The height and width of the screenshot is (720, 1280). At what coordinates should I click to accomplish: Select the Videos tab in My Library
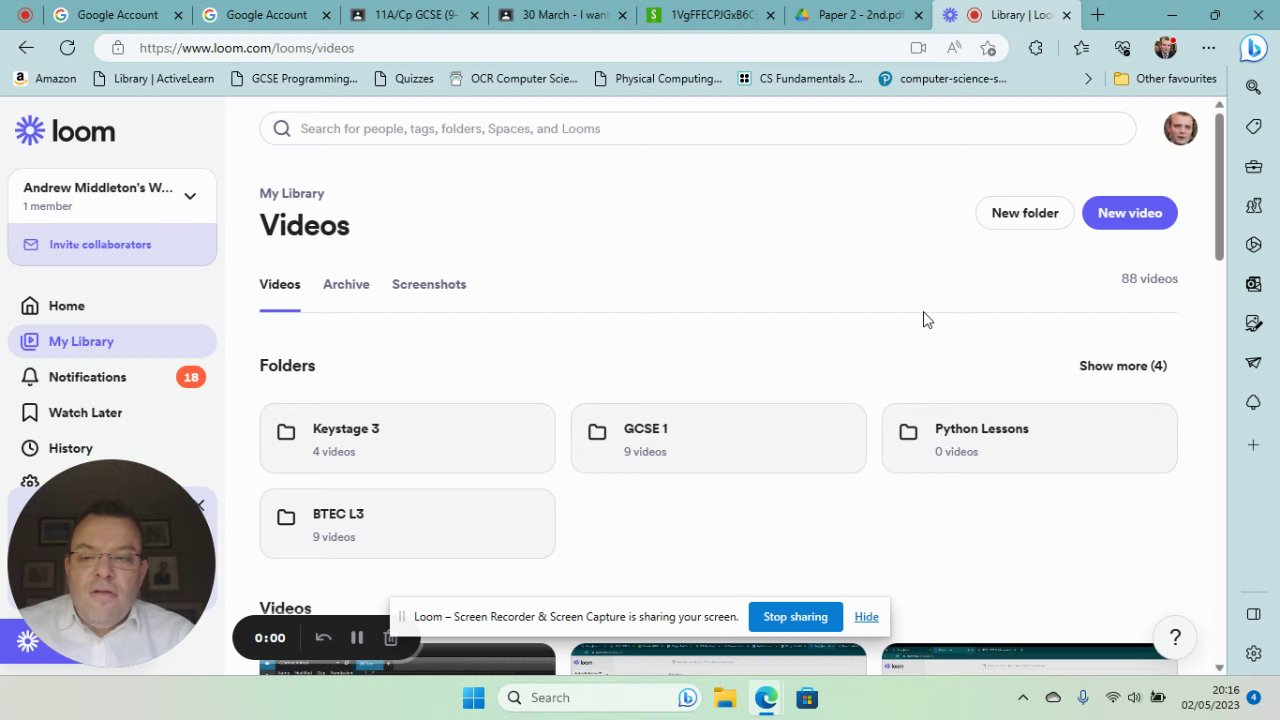click(x=280, y=284)
